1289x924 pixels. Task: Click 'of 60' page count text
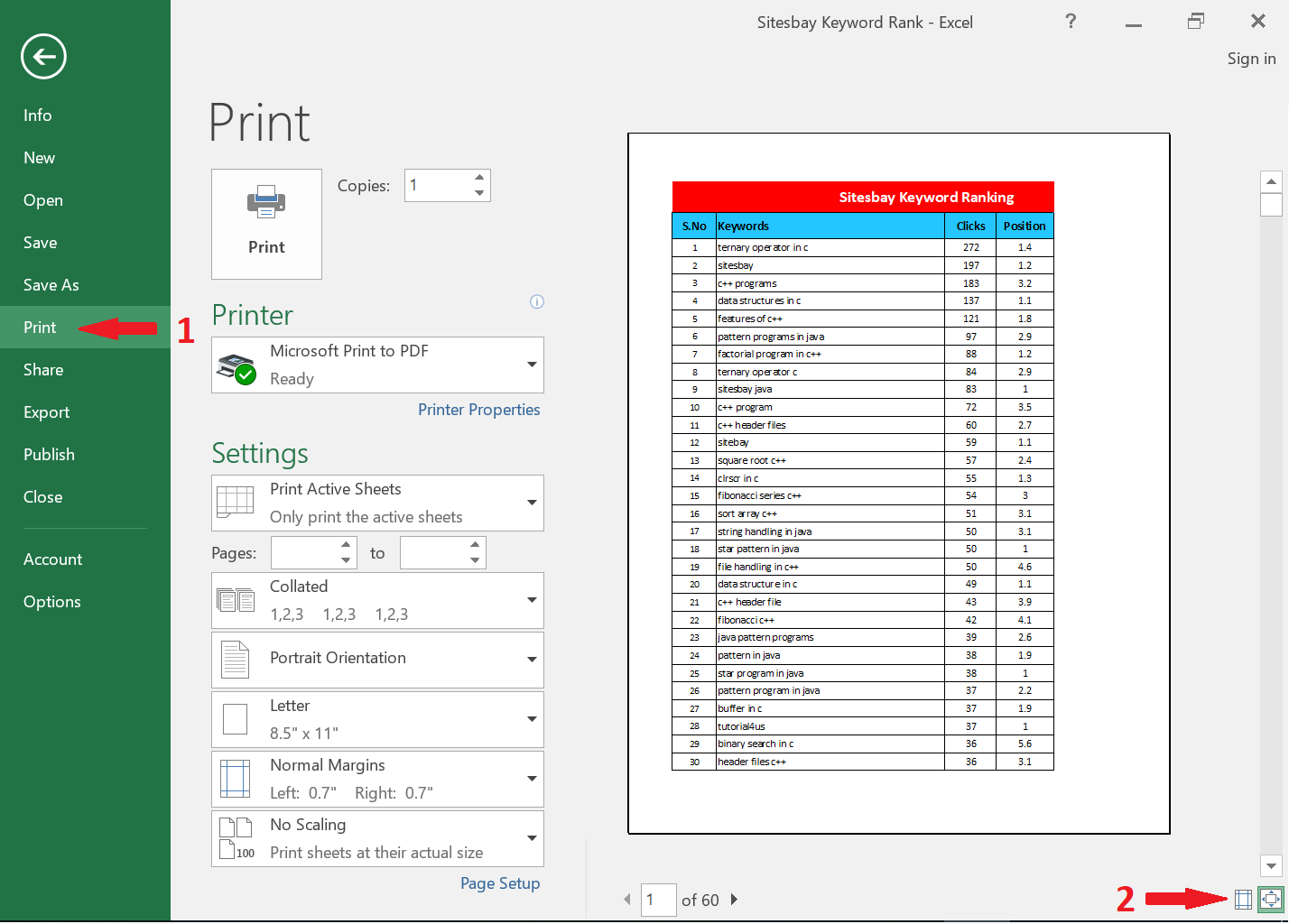pyautogui.click(x=700, y=900)
